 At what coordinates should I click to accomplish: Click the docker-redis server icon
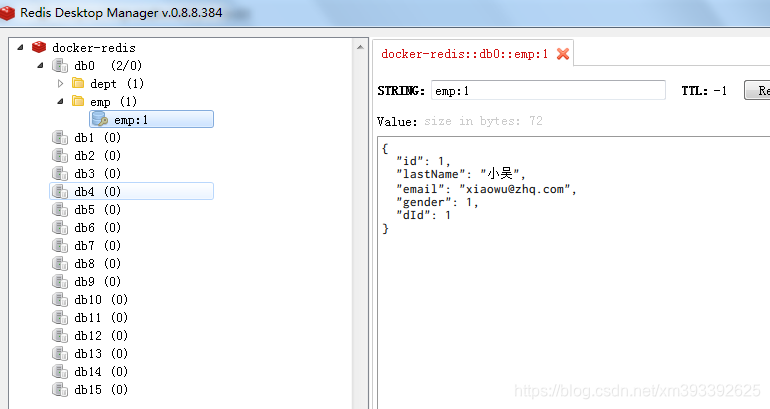pos(39,47)
